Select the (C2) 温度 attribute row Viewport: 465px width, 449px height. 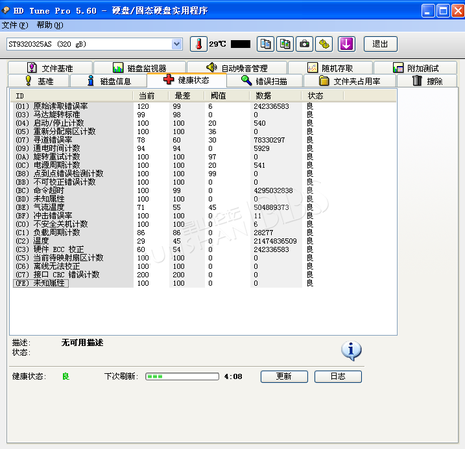[x=161, y=241]
